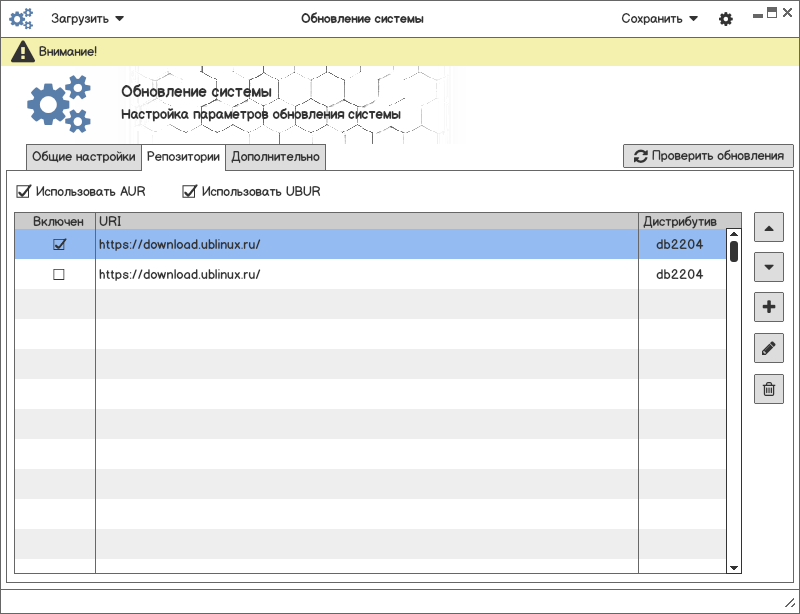
Task: Open the Сохранить dropdown menu
Action: 659,19
